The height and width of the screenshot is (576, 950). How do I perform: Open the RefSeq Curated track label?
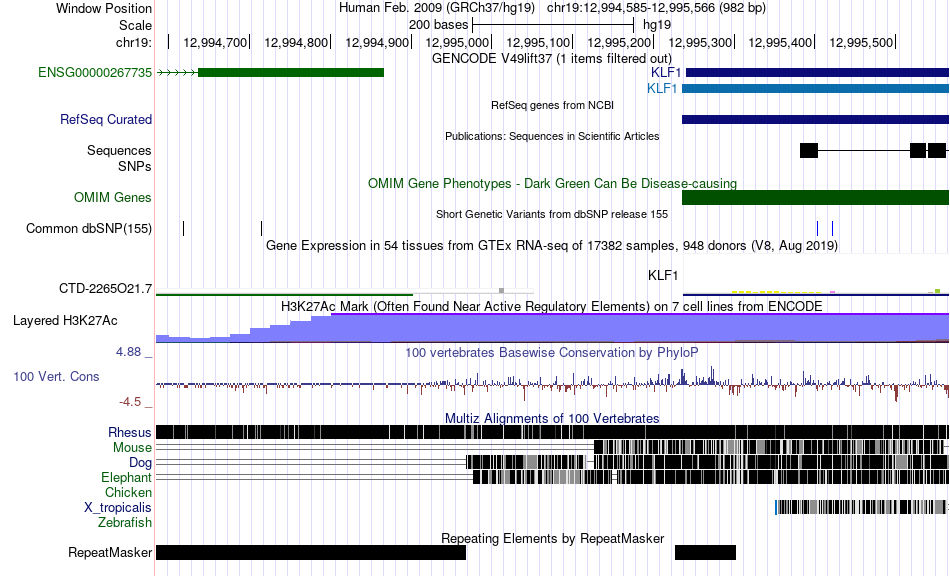coord(106,119)
